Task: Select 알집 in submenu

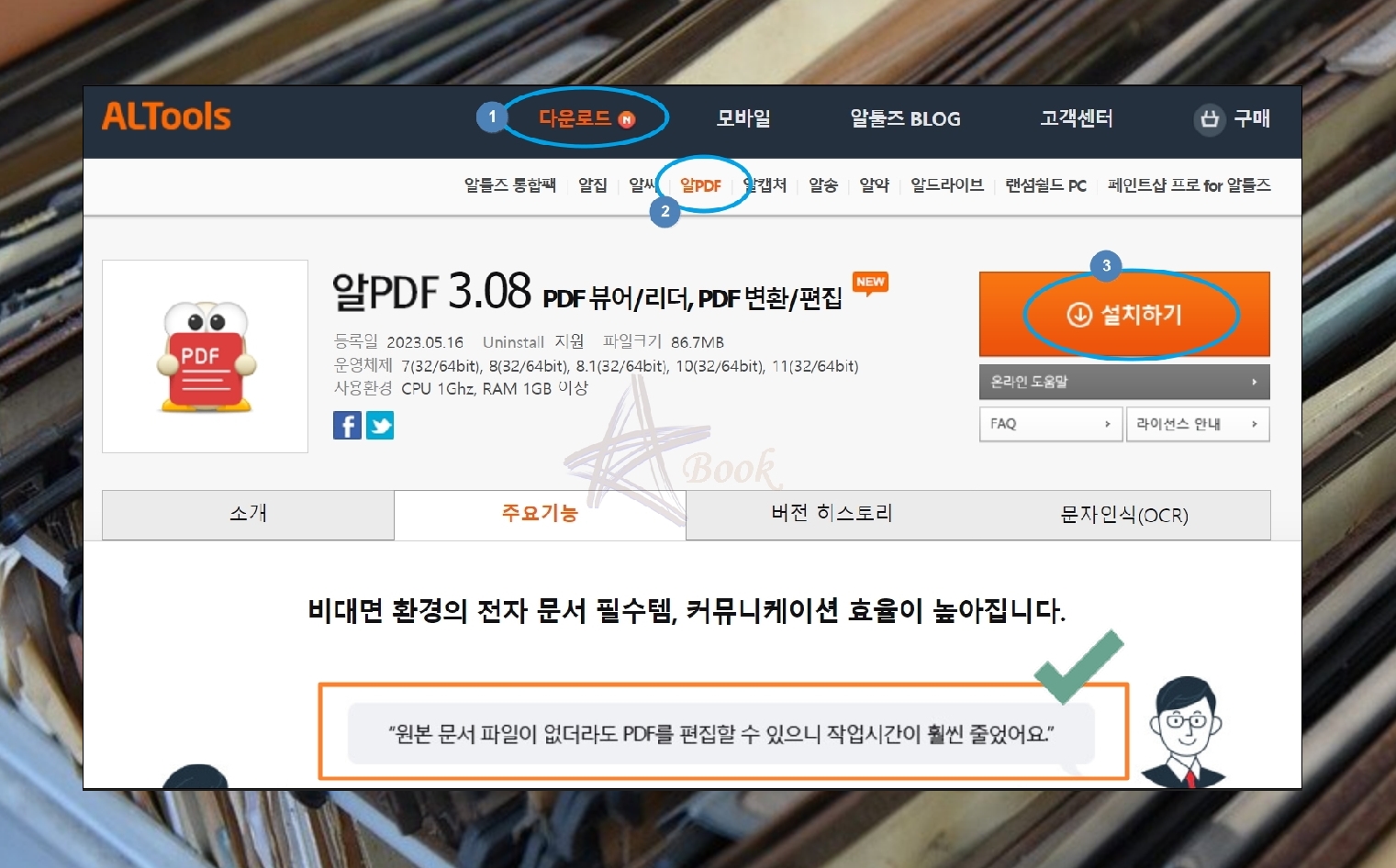Action: pos(593,185)
